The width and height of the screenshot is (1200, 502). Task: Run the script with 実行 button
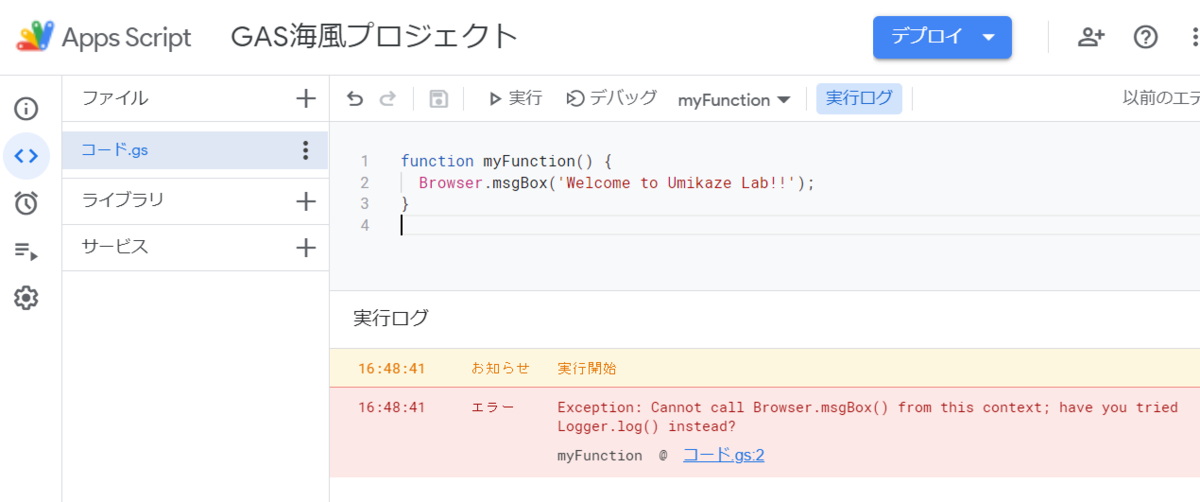(515, 98)
